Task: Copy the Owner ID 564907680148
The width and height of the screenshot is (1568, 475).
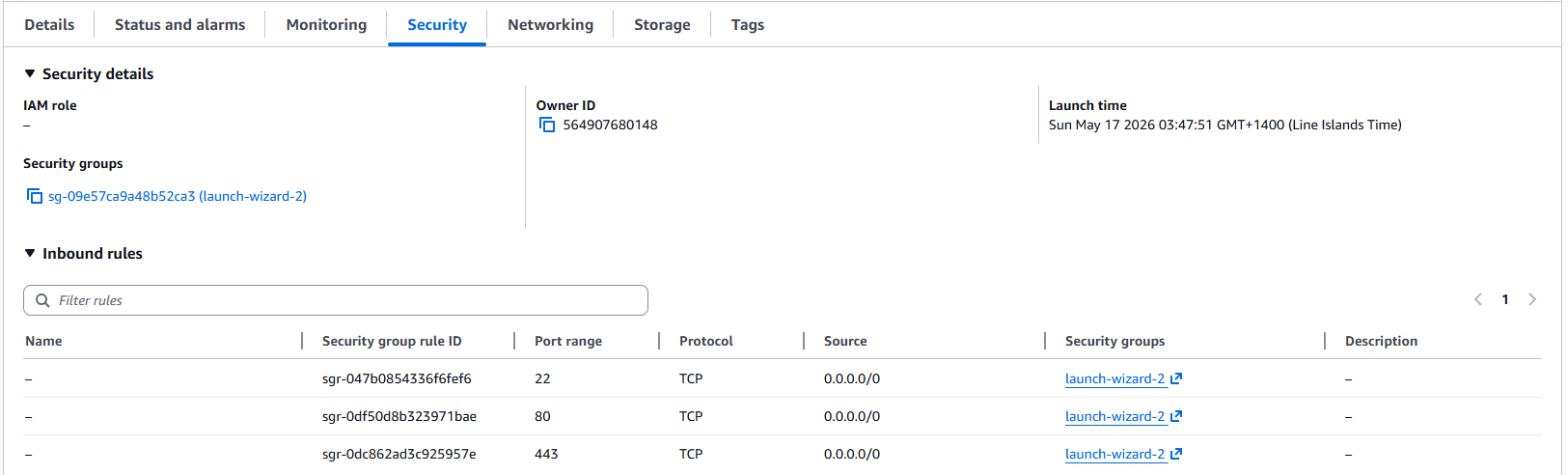Action: (x=547, y=126)
